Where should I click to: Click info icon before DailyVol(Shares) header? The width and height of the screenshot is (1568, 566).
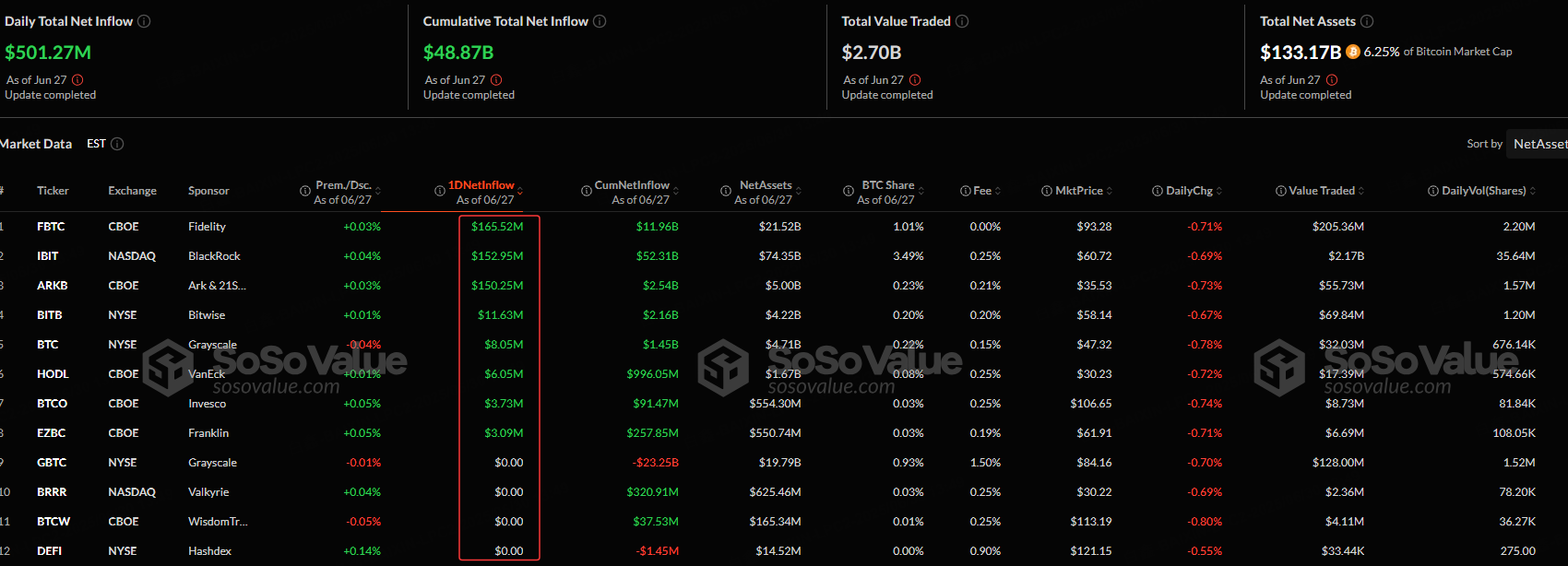click(1433, 191)
